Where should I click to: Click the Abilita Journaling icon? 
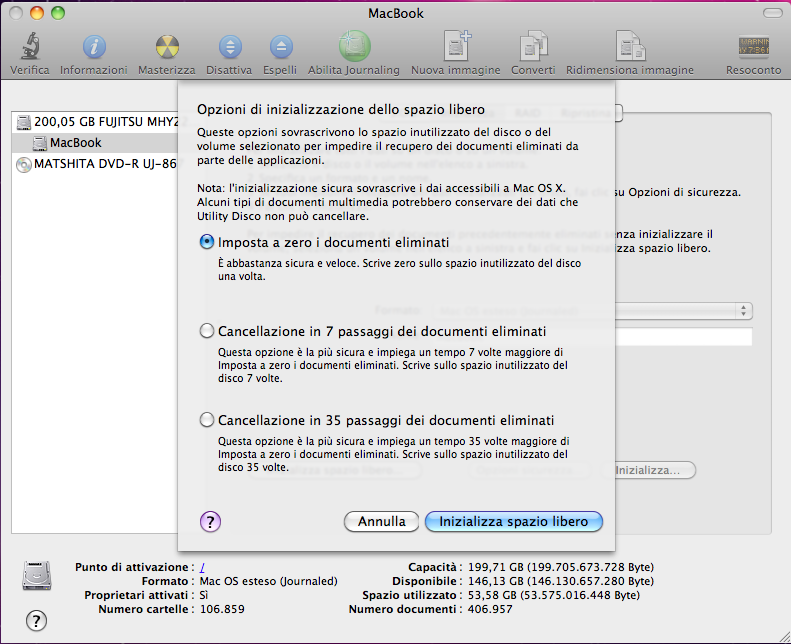pos(354,46)
